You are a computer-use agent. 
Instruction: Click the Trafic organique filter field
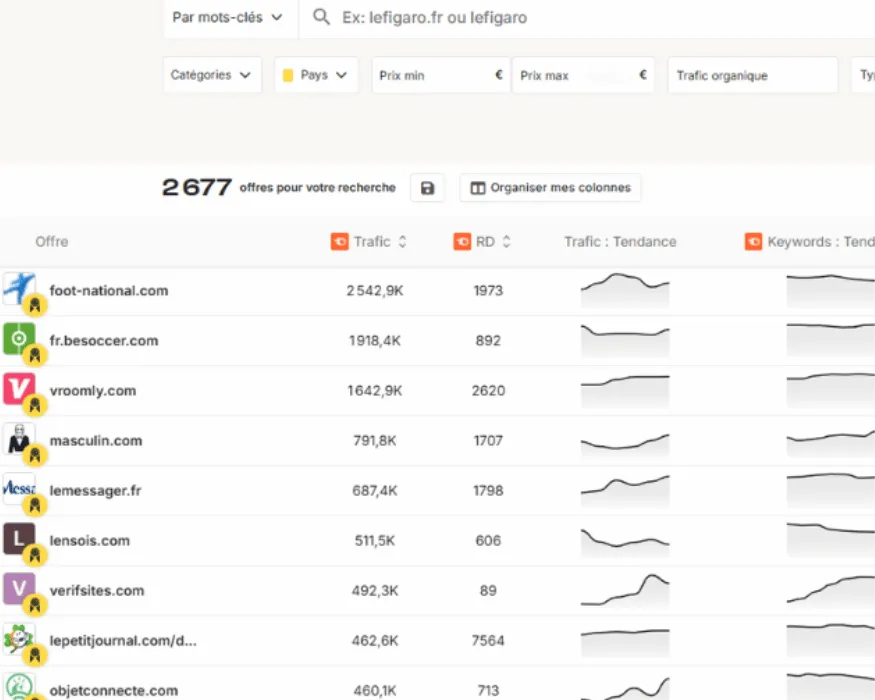click(x=753, y=75)
